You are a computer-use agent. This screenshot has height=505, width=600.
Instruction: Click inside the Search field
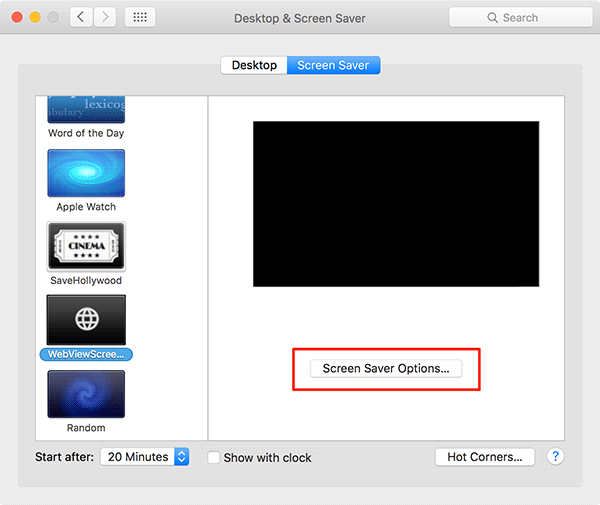(520, 18)
